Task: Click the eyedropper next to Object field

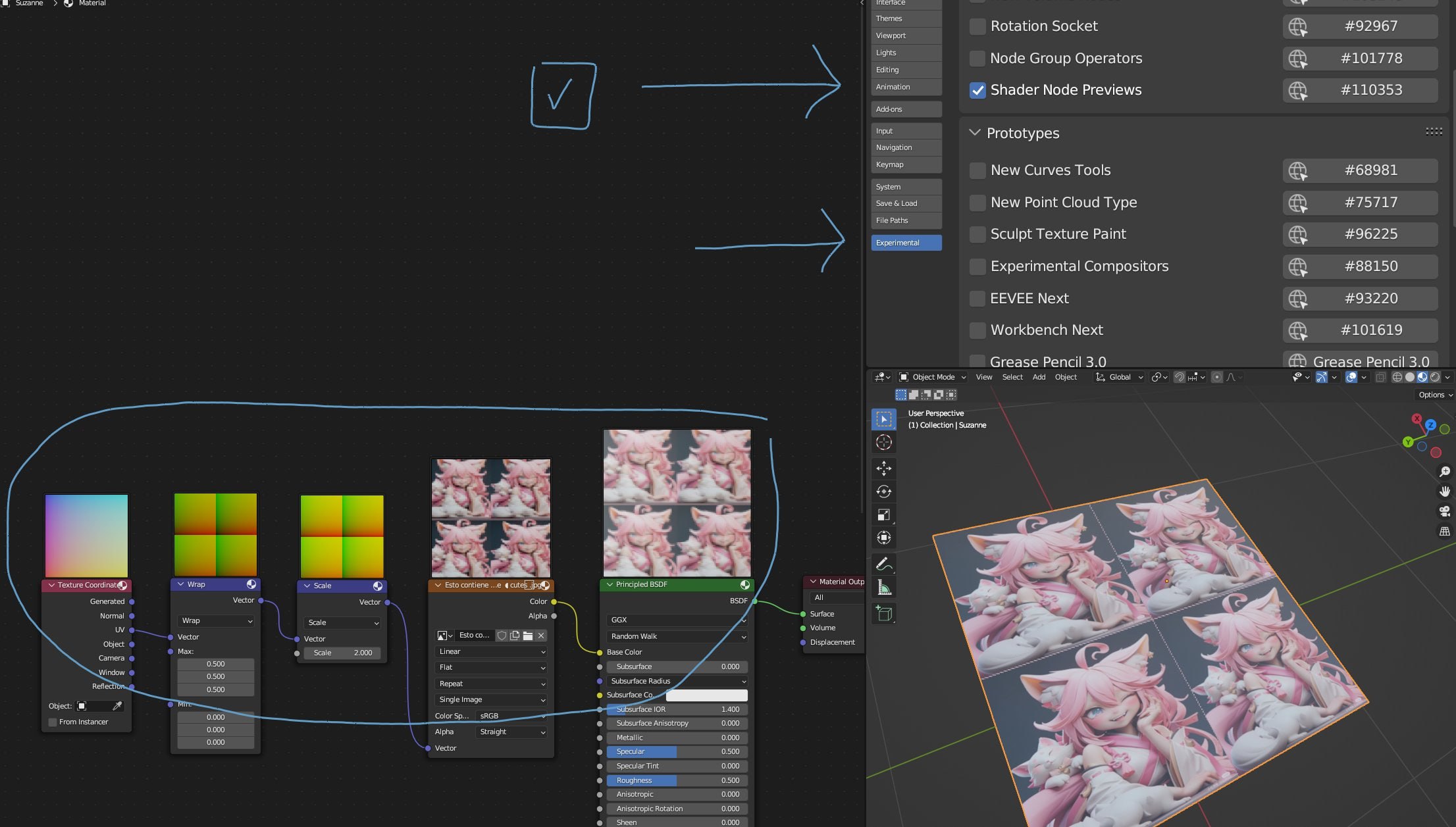Action: pyautogui.click(x=117, y=706)
